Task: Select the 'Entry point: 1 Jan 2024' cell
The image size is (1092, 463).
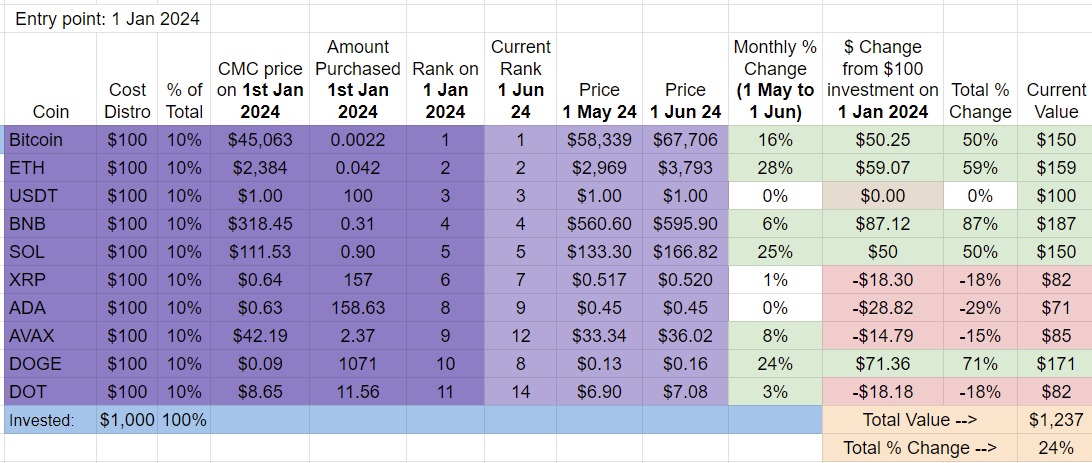Action: pyautogui.click(x=107, y=19)
